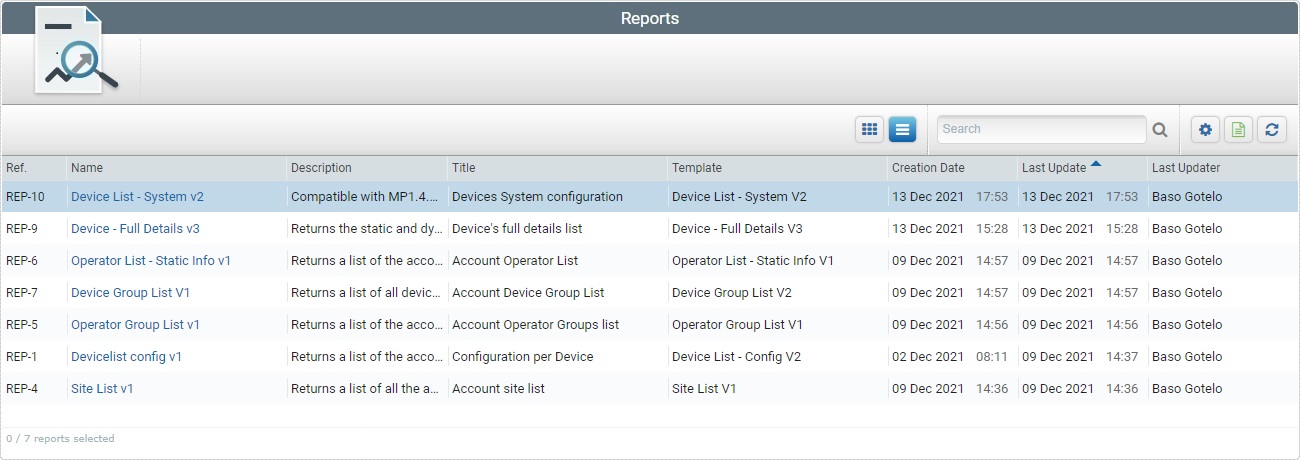Open Device List - System v2 report
The width and height of the screenshot is (1300, 460).
137,197
